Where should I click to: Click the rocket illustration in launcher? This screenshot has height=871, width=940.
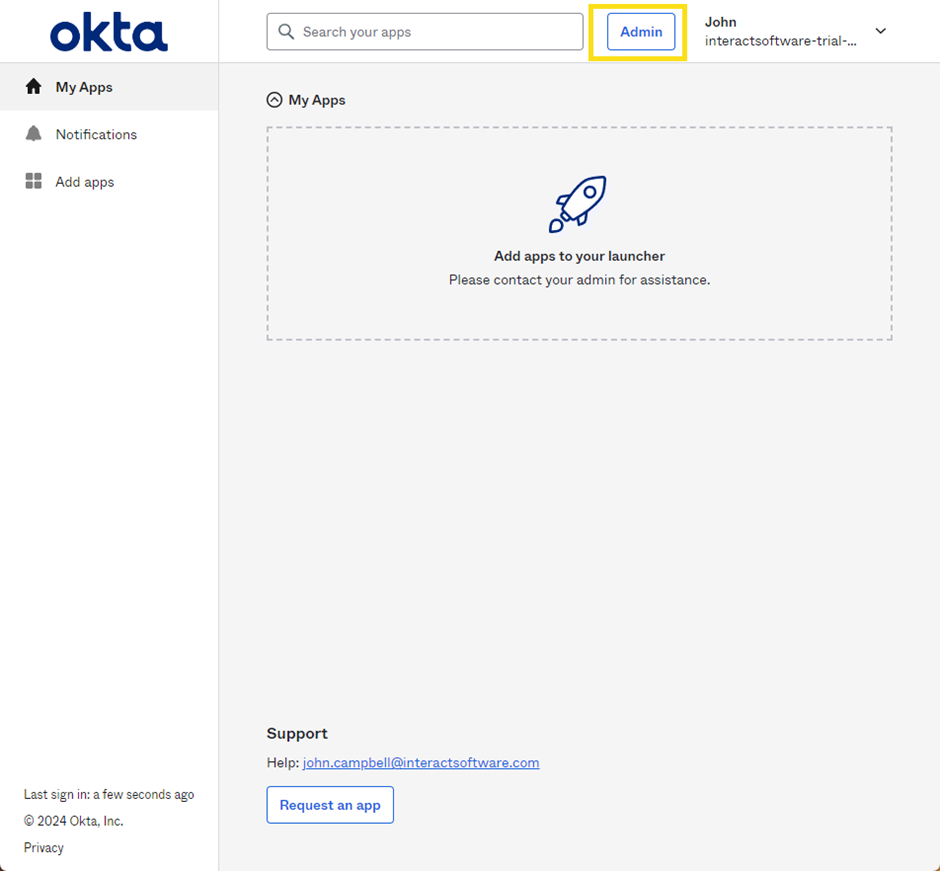click(x=578, y=204)
